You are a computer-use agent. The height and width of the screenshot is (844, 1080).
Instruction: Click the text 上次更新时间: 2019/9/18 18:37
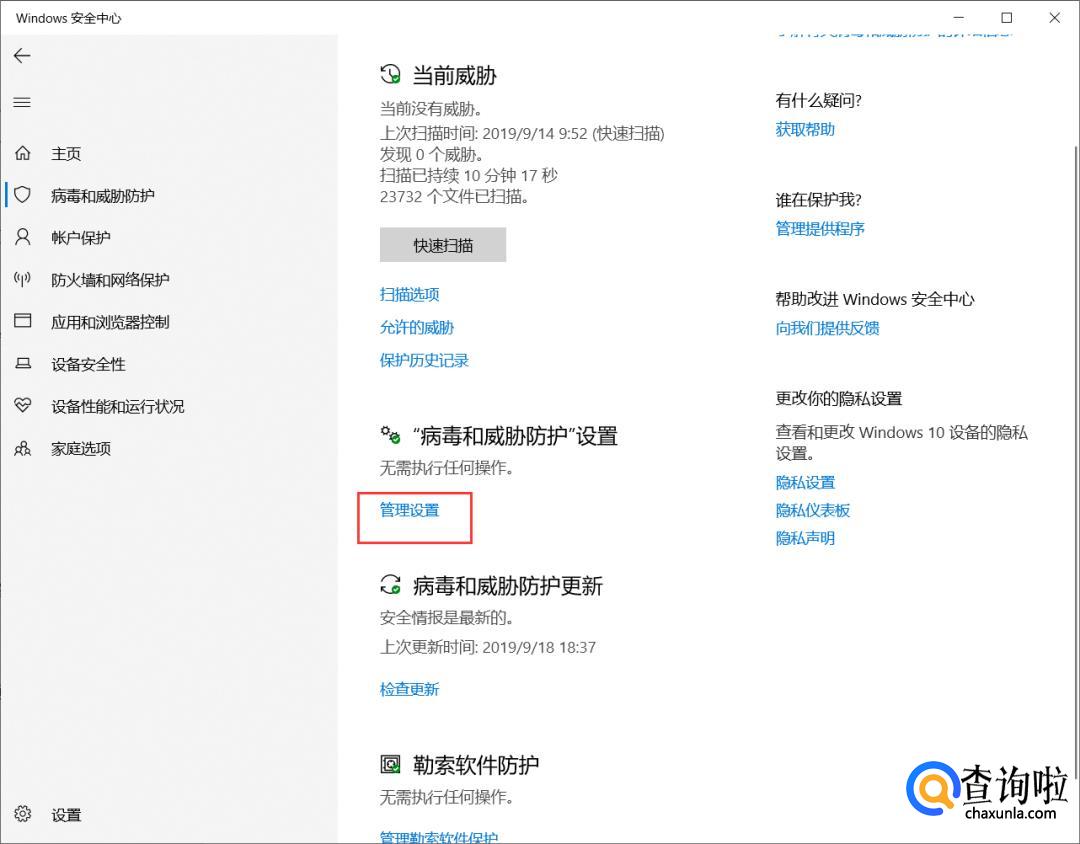tap(488, 647)
